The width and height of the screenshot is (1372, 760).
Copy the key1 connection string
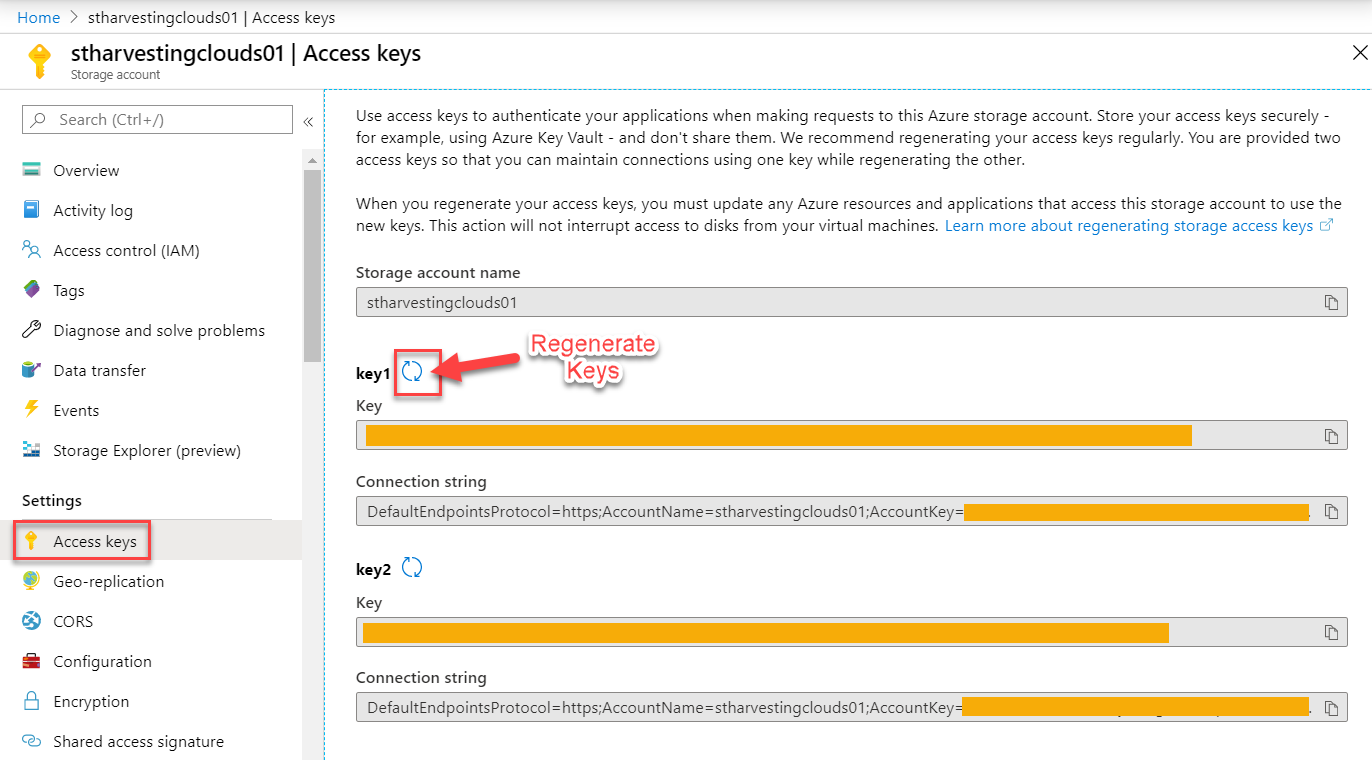1331,511
